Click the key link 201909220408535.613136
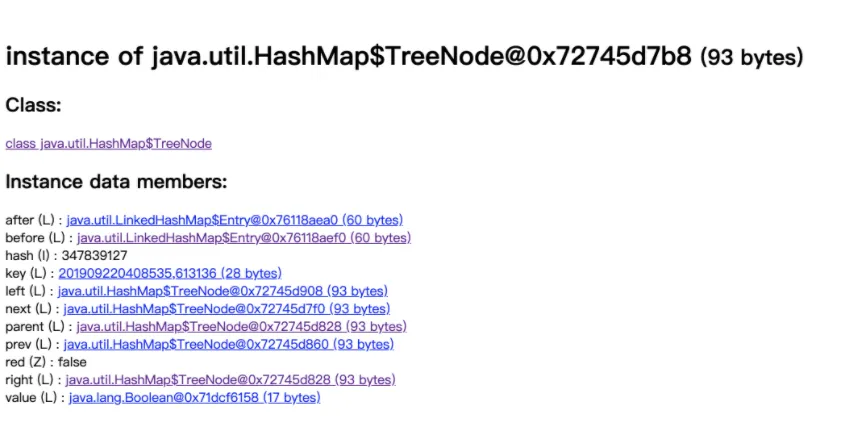Image resolution: width=842 pixels, height=421 pixels. pos(170,273)
